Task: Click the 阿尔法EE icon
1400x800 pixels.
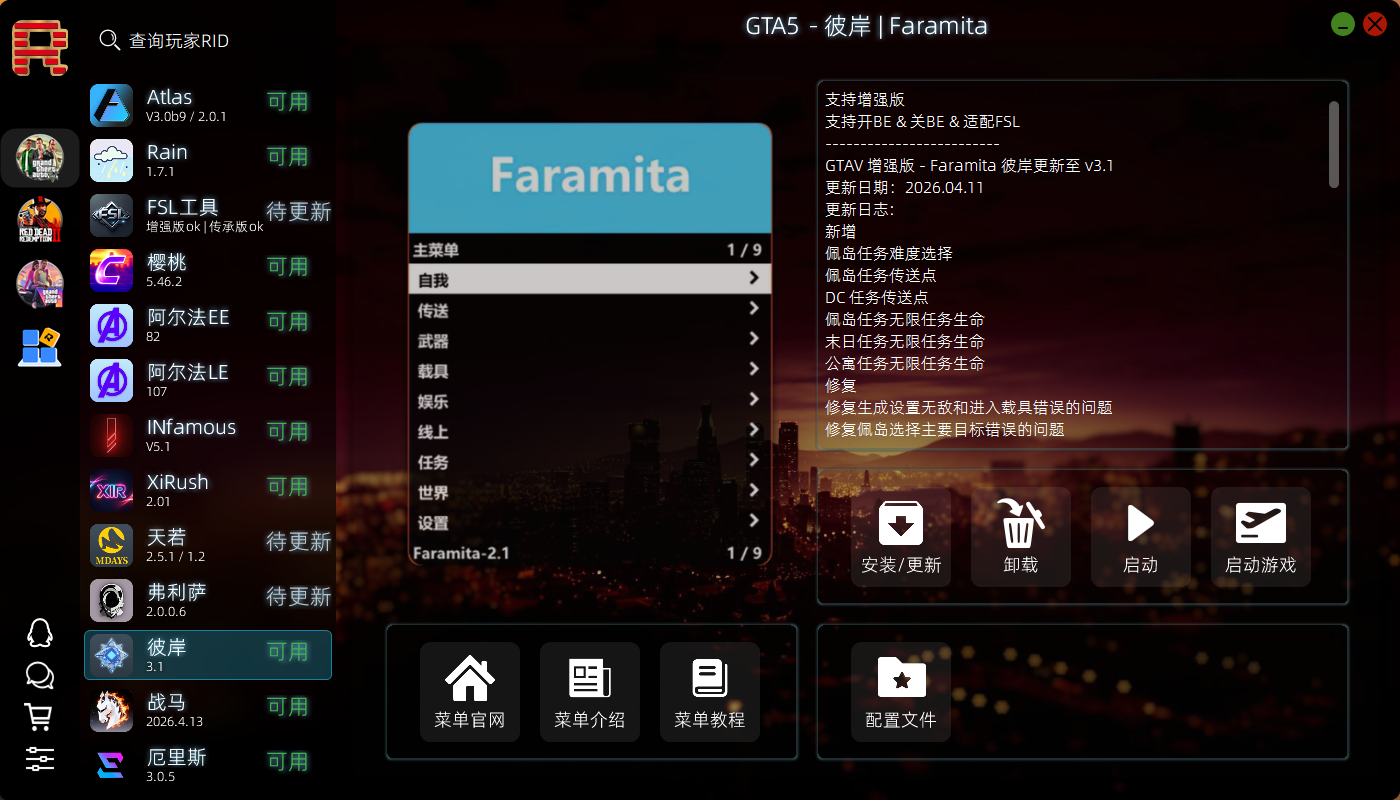Action: pos(111,325)
